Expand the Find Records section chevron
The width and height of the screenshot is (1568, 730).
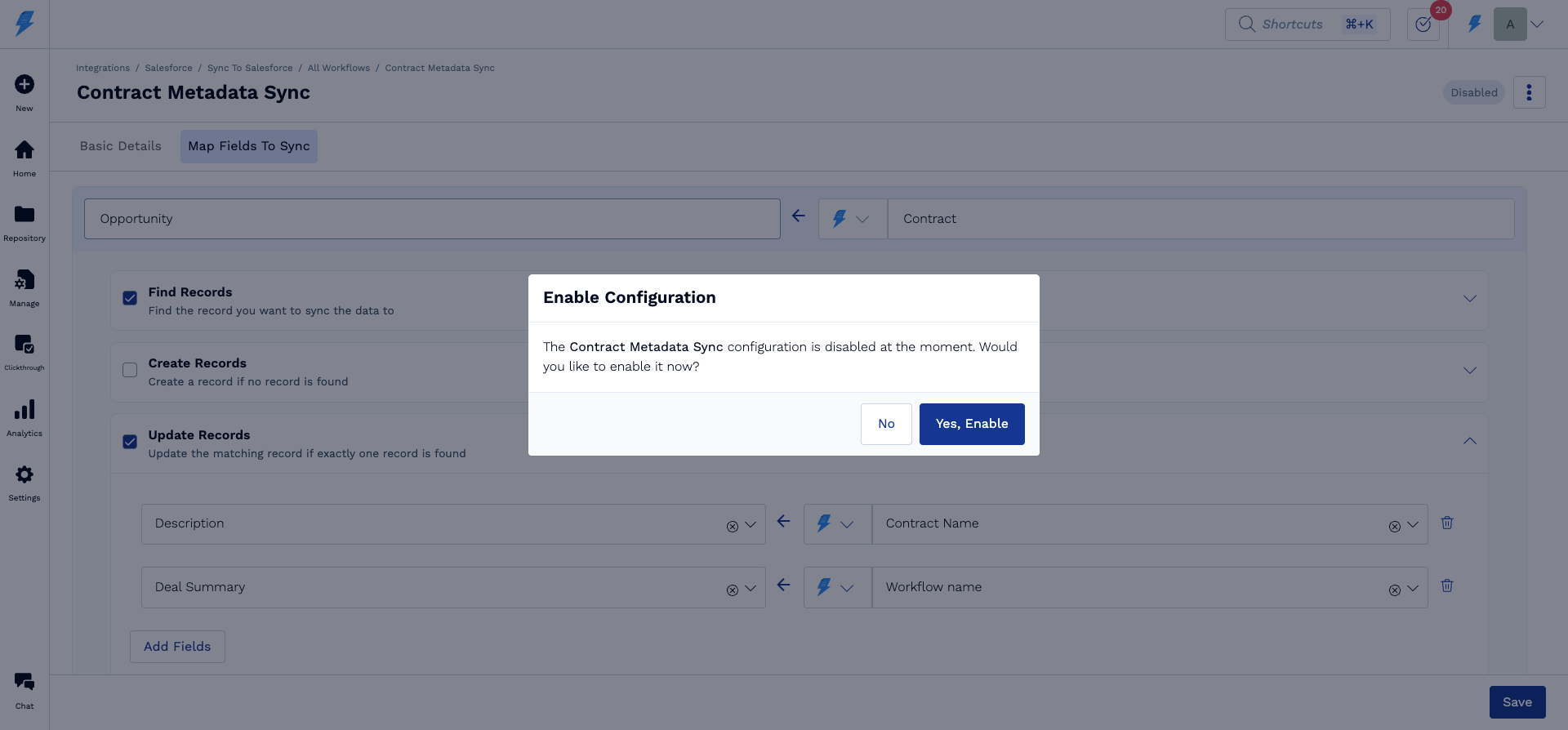[x=1469, y=299]
